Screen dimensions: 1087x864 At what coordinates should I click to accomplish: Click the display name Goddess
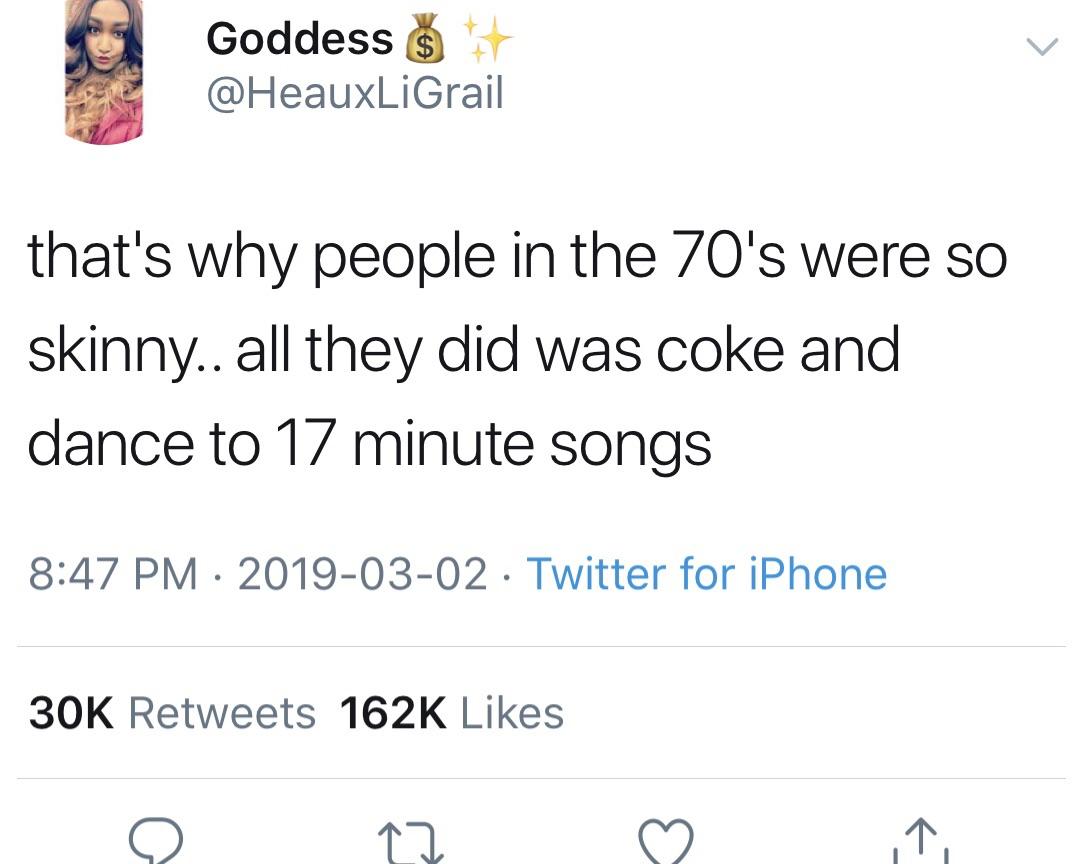point(299,39)
